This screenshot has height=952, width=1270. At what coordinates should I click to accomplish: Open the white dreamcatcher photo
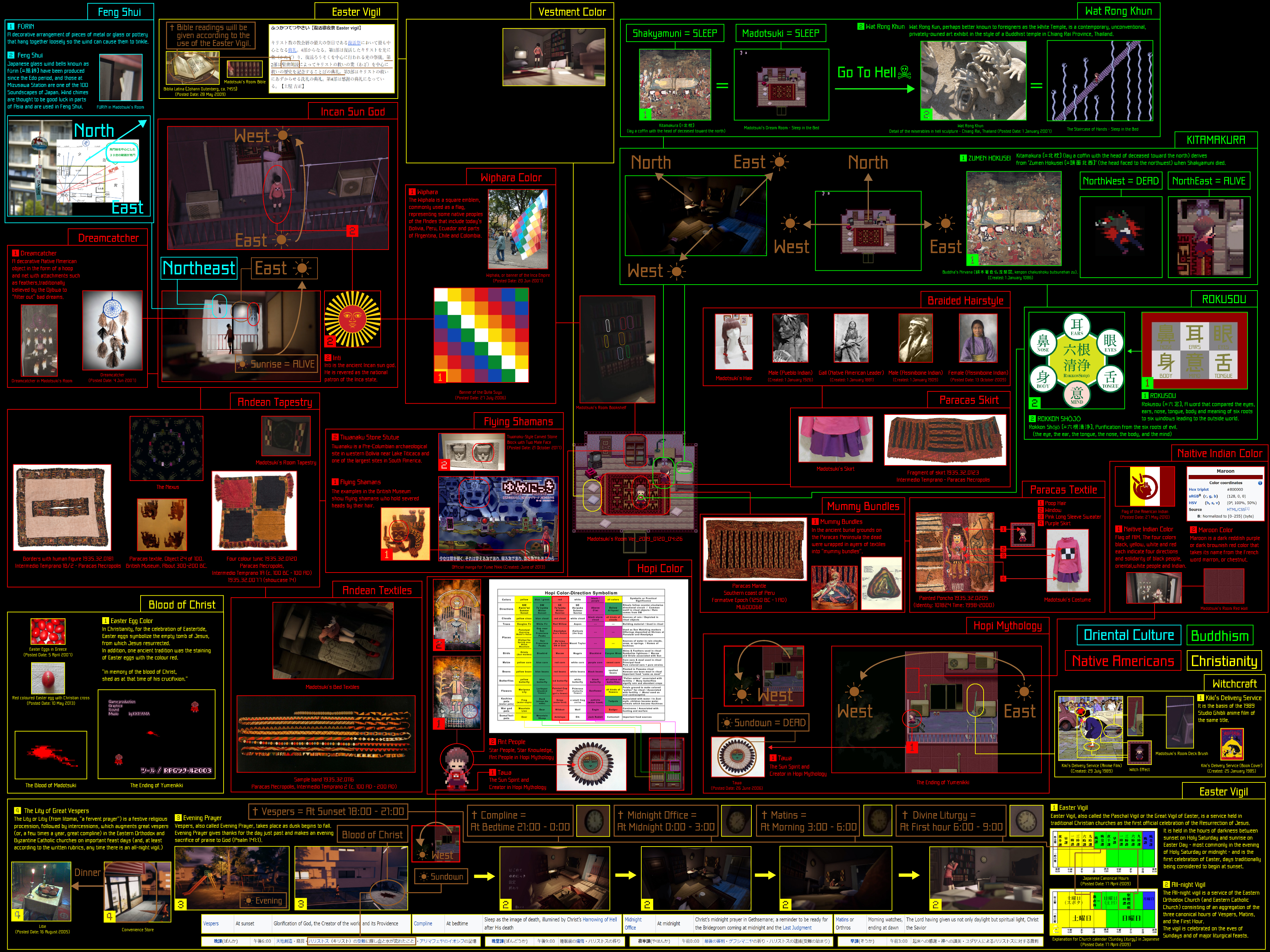point(112,330)
